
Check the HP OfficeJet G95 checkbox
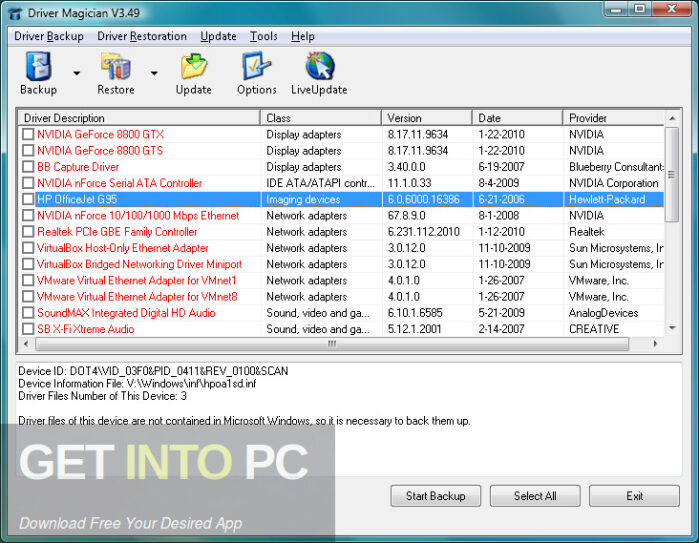[28, 199]
